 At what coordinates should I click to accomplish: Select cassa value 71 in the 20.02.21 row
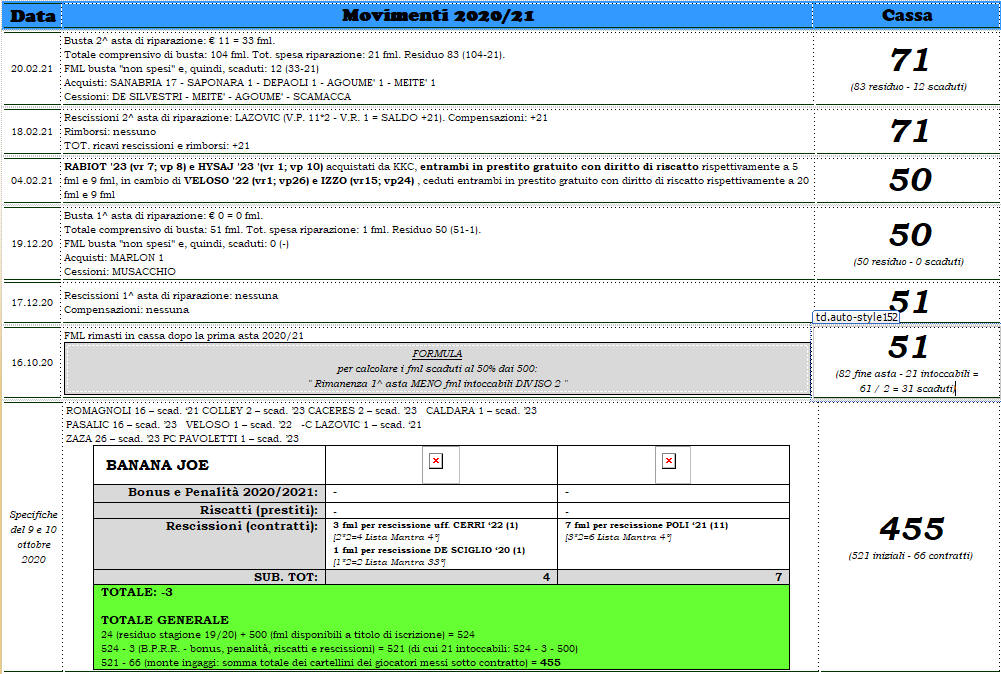pos(909,61)
